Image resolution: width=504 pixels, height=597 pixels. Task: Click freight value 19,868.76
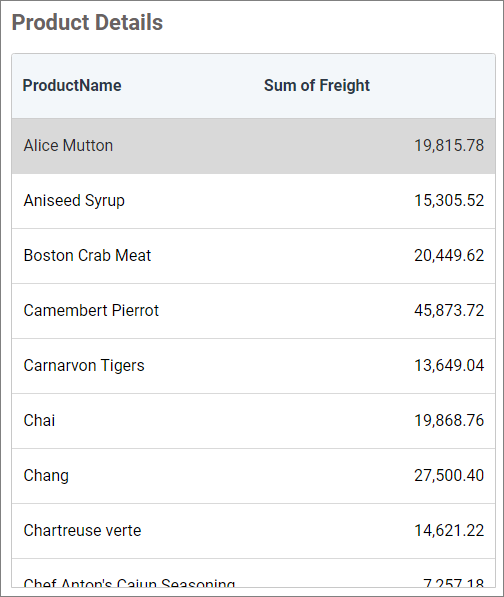[x=449, y=420]
